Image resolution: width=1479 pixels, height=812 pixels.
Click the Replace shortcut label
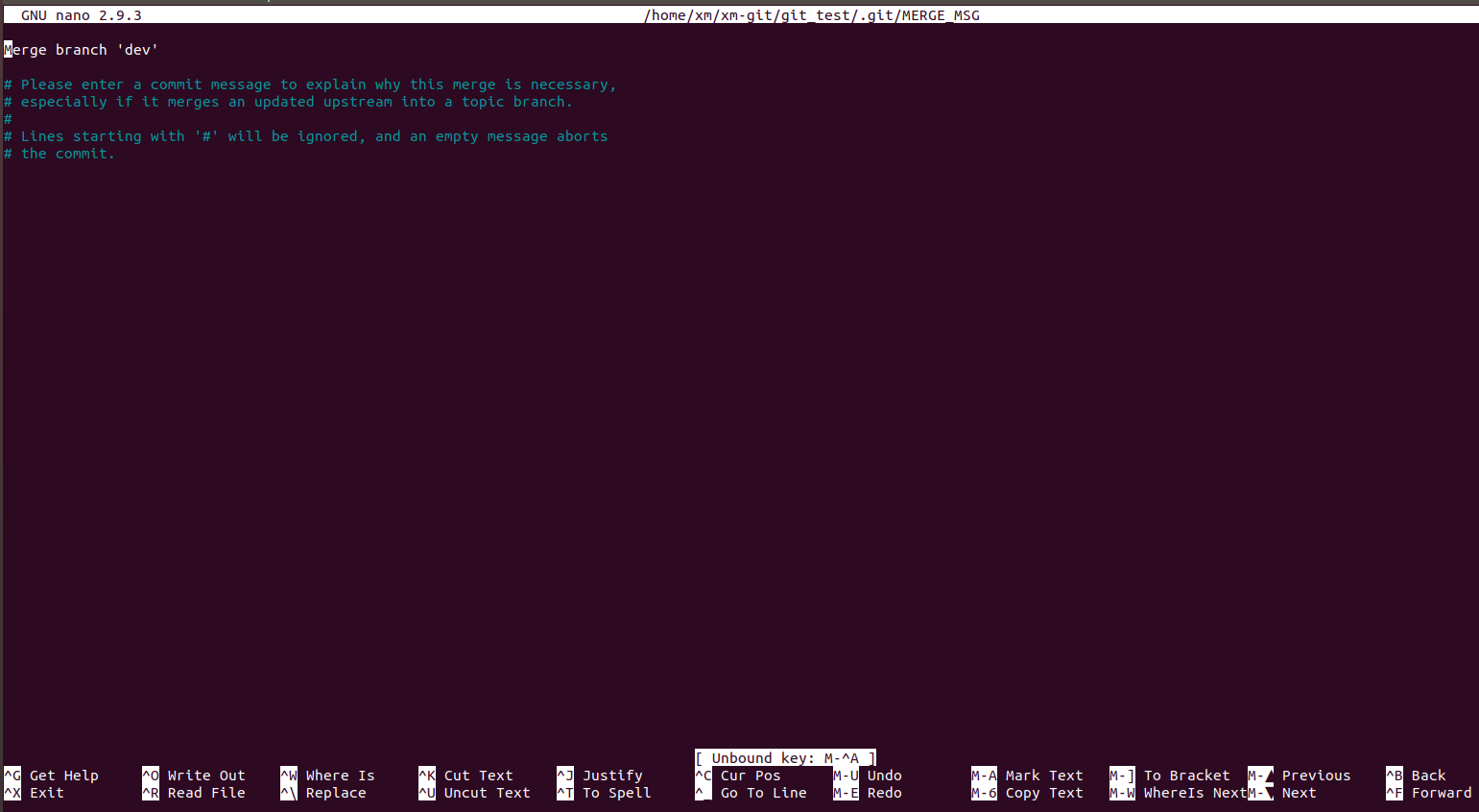tap(338, 793)
